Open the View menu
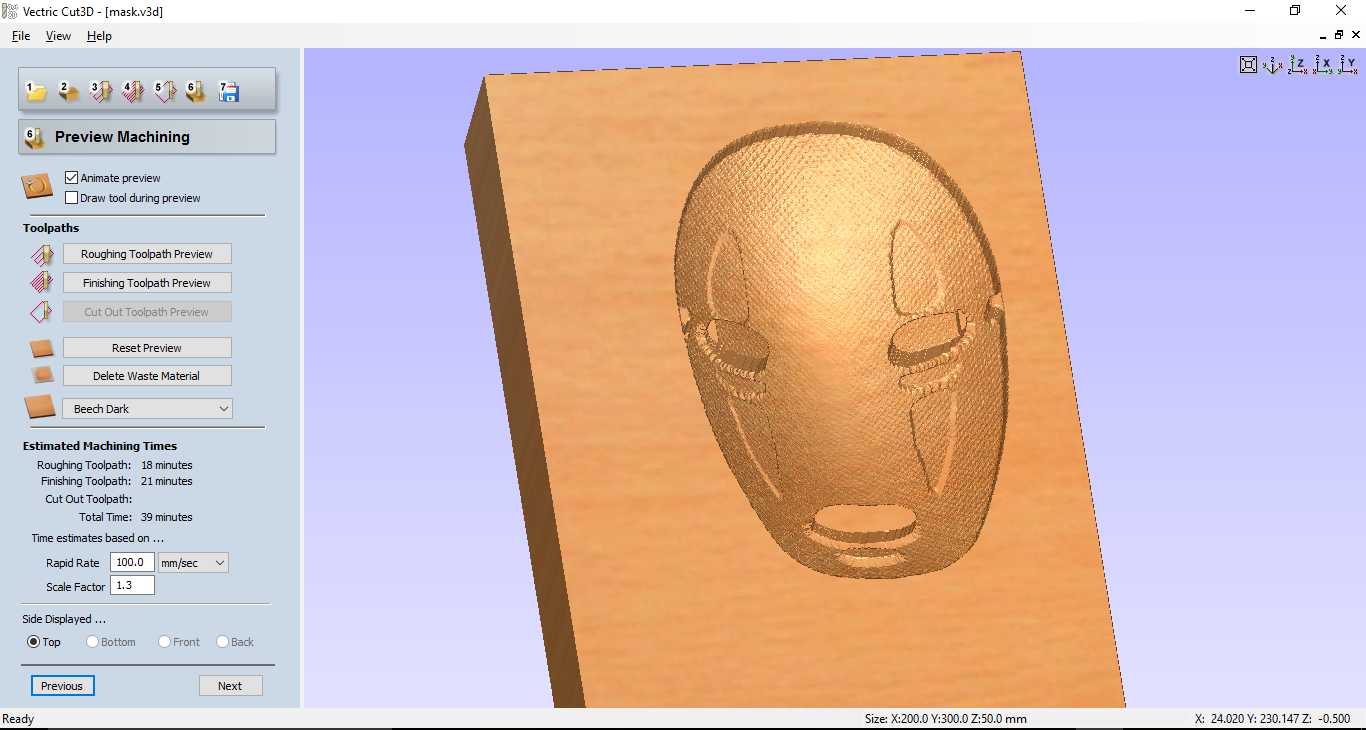The image size is (1366, 730). [x=57, y=35]
